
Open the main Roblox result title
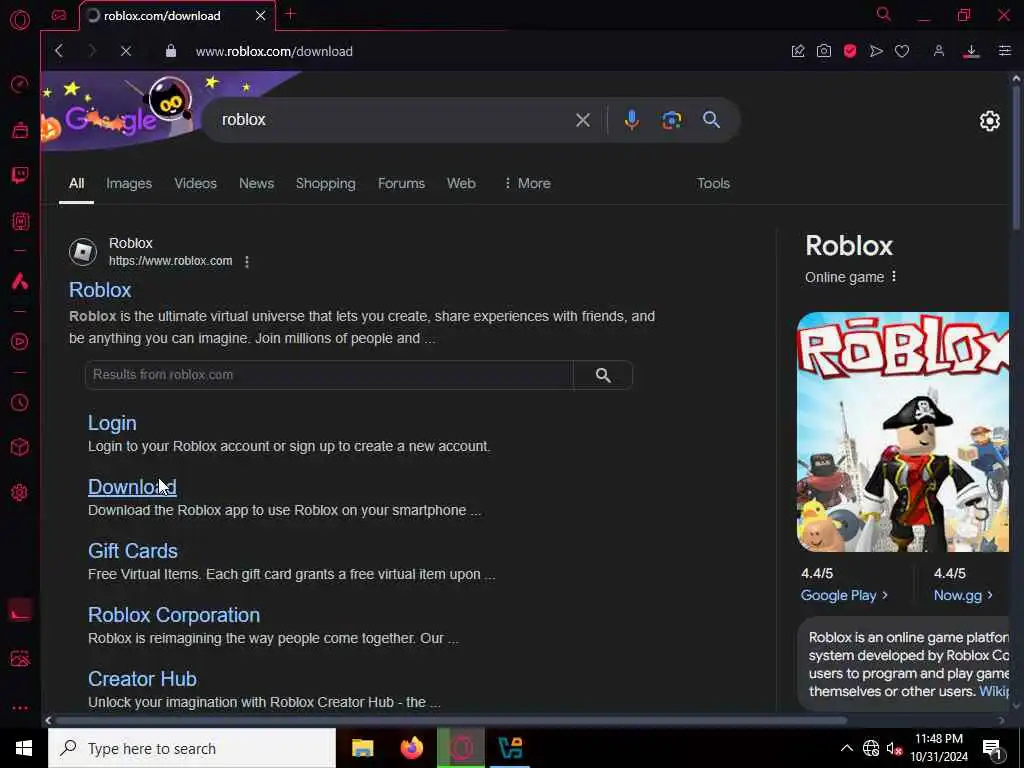click(100, 290)
